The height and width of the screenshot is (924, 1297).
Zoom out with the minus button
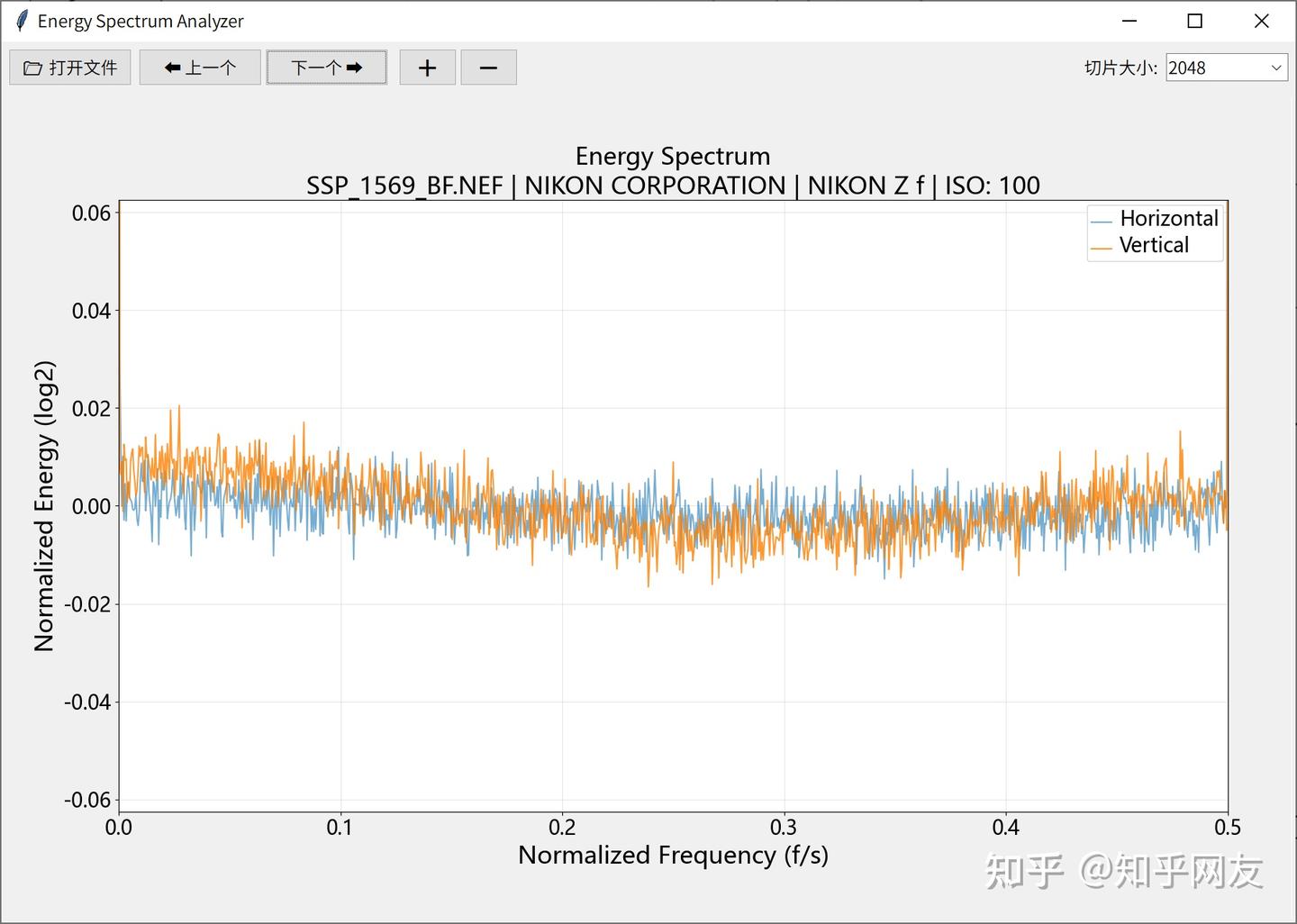pos(489,68)
